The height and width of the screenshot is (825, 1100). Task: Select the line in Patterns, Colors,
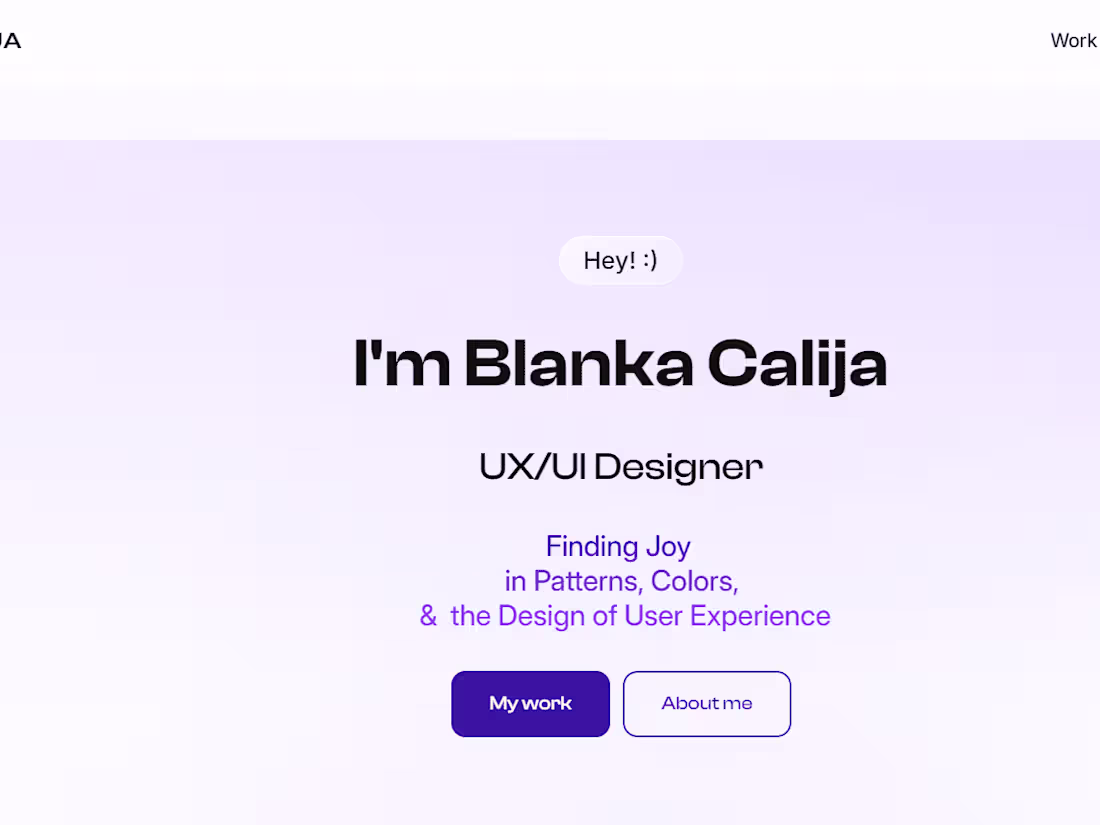pyautogui.click(x=621, y=581)
